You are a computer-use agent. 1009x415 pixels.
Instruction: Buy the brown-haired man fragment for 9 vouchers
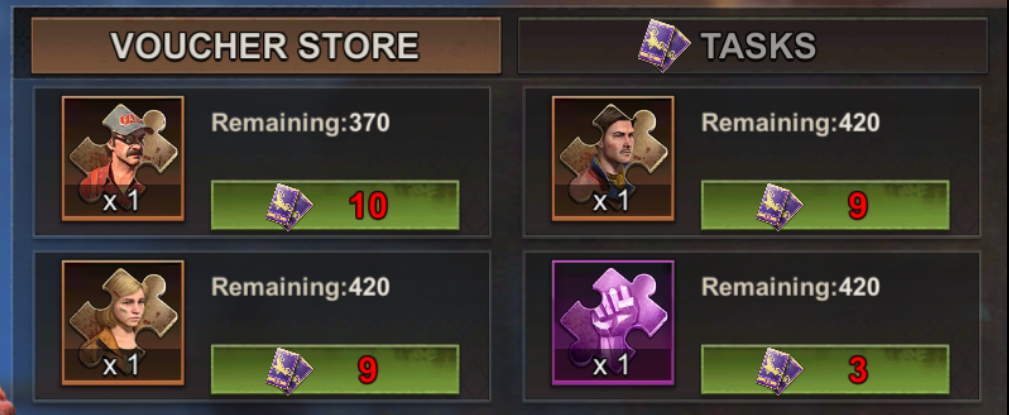(825, 205)
